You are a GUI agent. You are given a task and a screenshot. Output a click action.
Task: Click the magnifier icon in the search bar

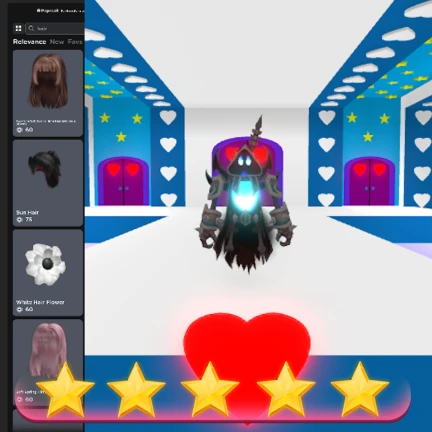(31, 28)
